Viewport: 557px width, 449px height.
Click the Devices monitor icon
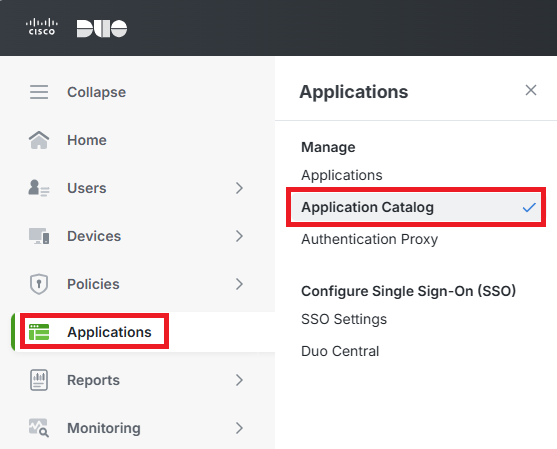coord(39,236)
